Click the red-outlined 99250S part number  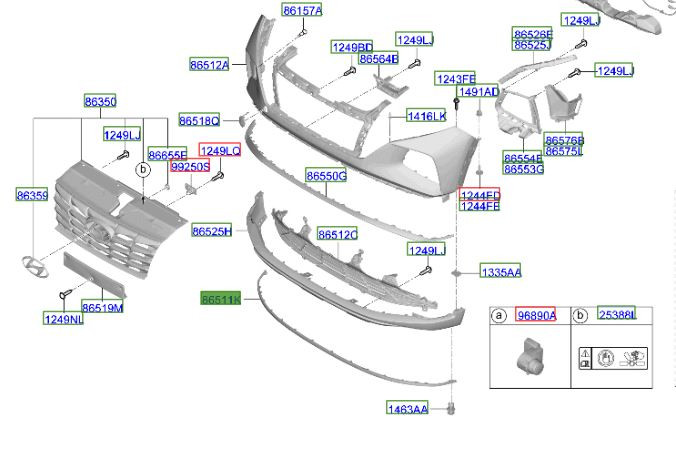pyautogui.click(x=189, y=167)
